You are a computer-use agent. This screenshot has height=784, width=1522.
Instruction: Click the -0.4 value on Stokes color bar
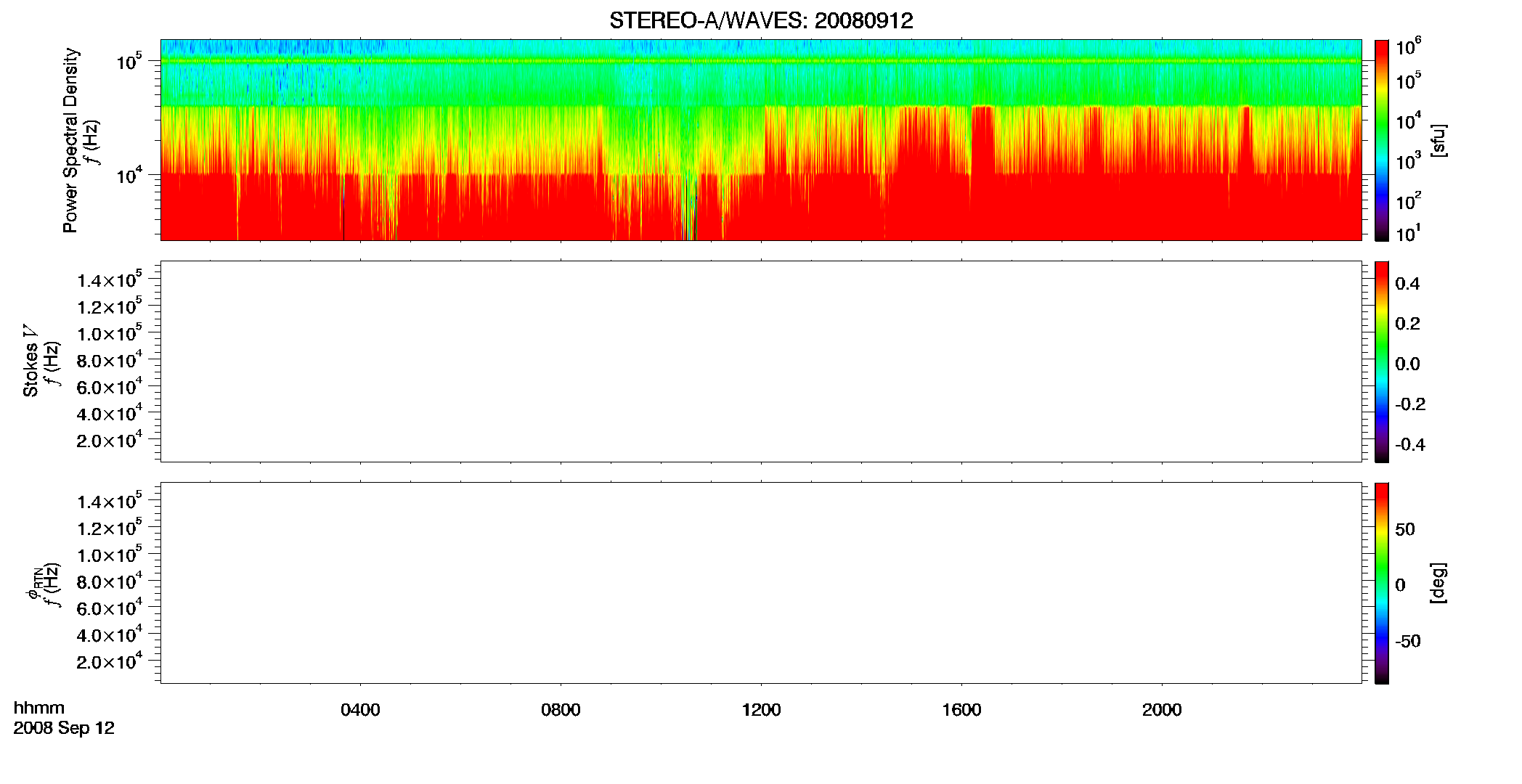click(x=1410, y=445)
